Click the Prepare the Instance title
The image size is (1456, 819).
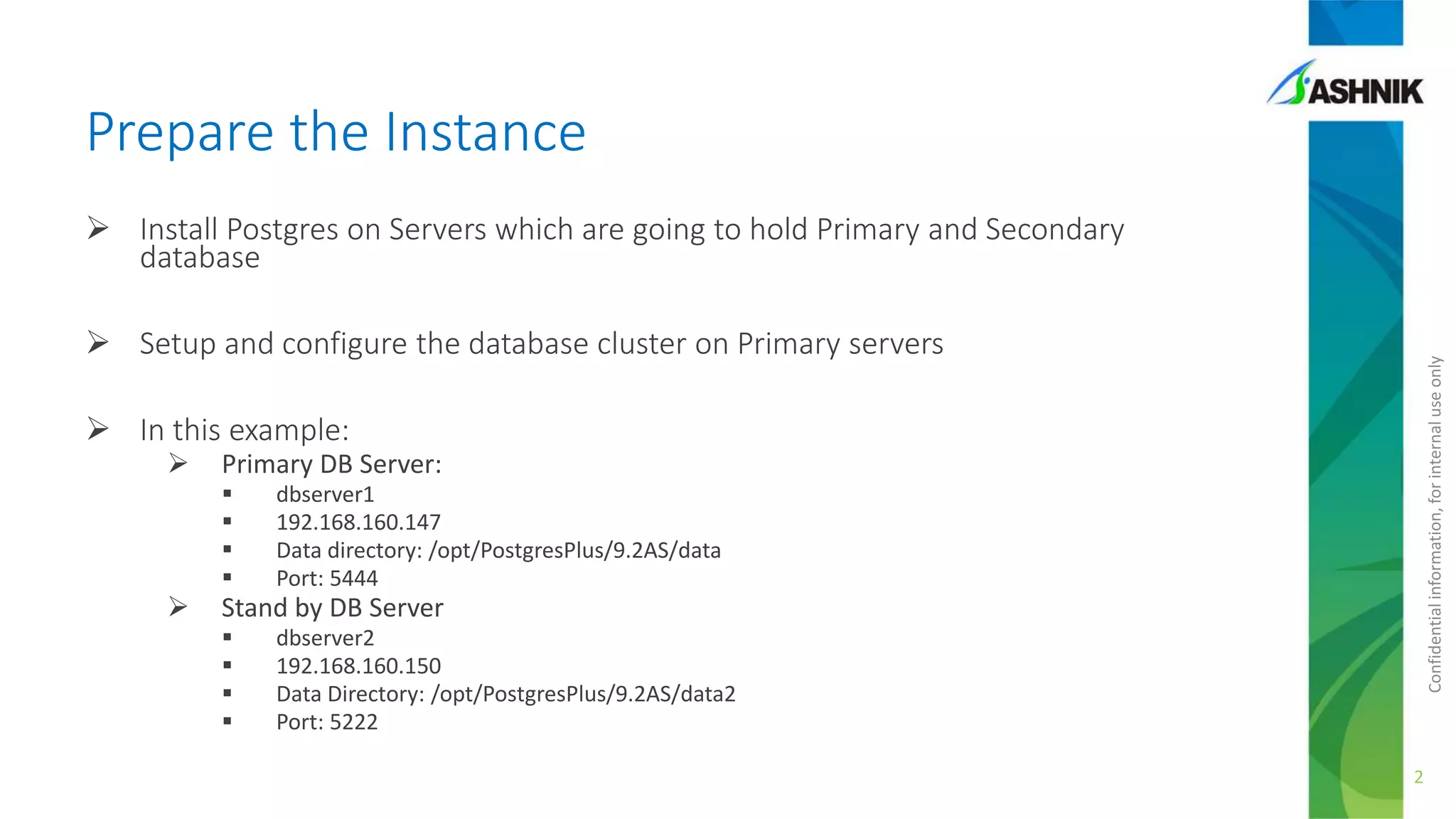(336, 132)
